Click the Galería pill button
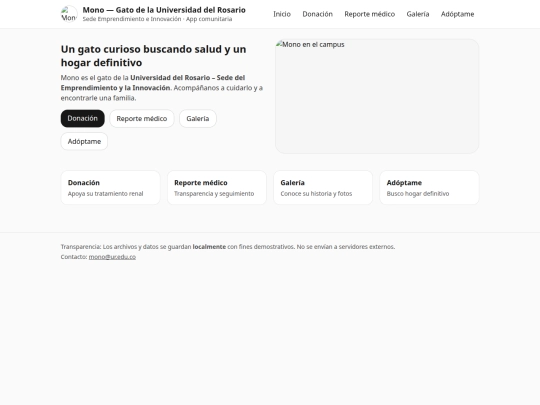The height and width of the screenshot is (405, 540). coord(198,118)
